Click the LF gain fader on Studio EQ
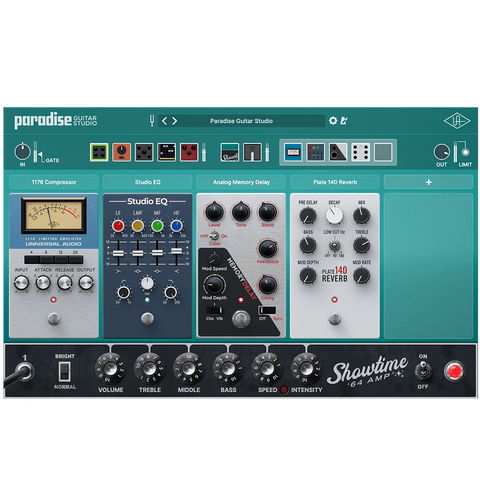Image resolution: width=480 pixels, height=480 pixels. [118, 253]
